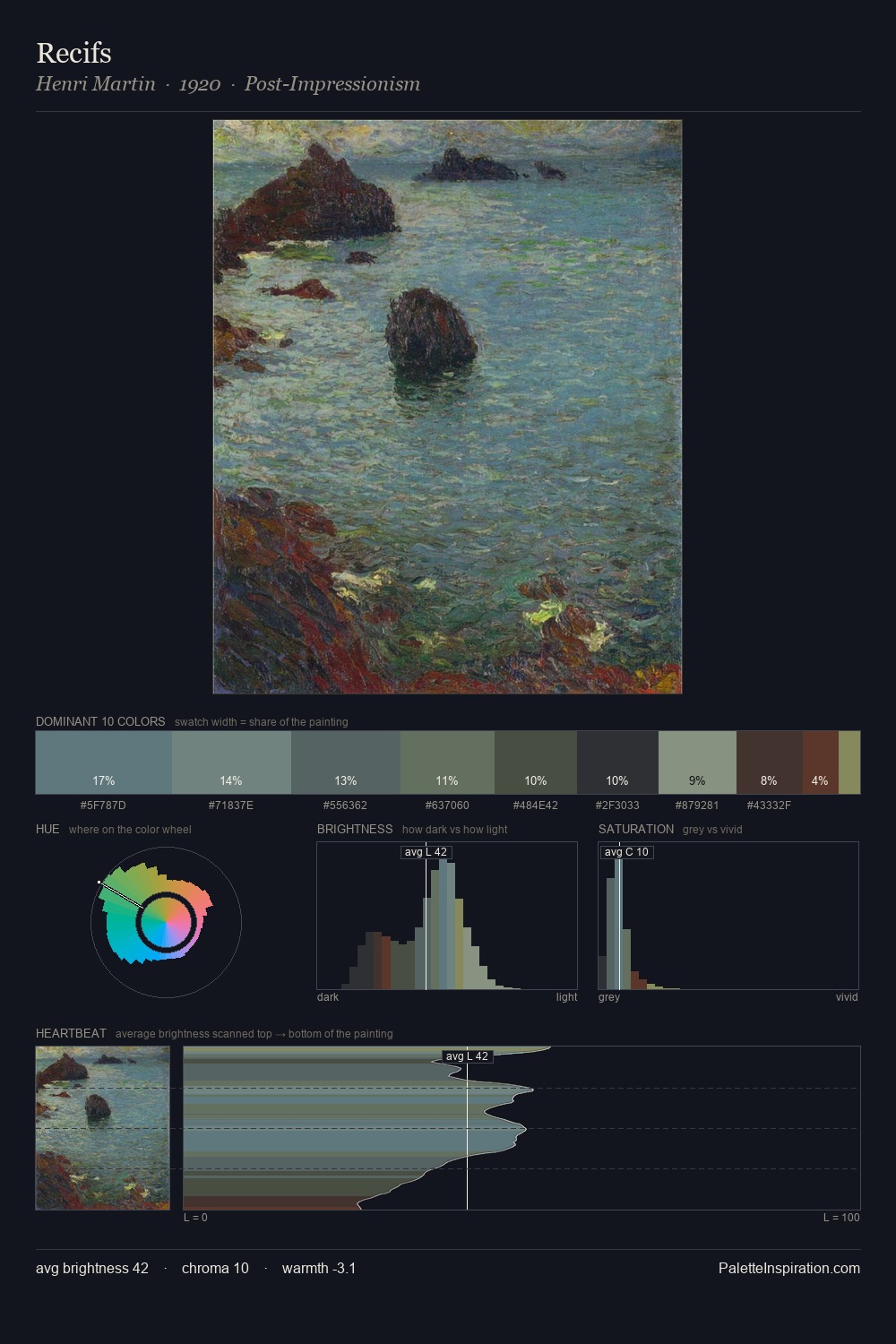The height and width of the screenshot is (1344, 896).
Task: Select the 10% swatch above #484E42
Action: coord(536,762)
